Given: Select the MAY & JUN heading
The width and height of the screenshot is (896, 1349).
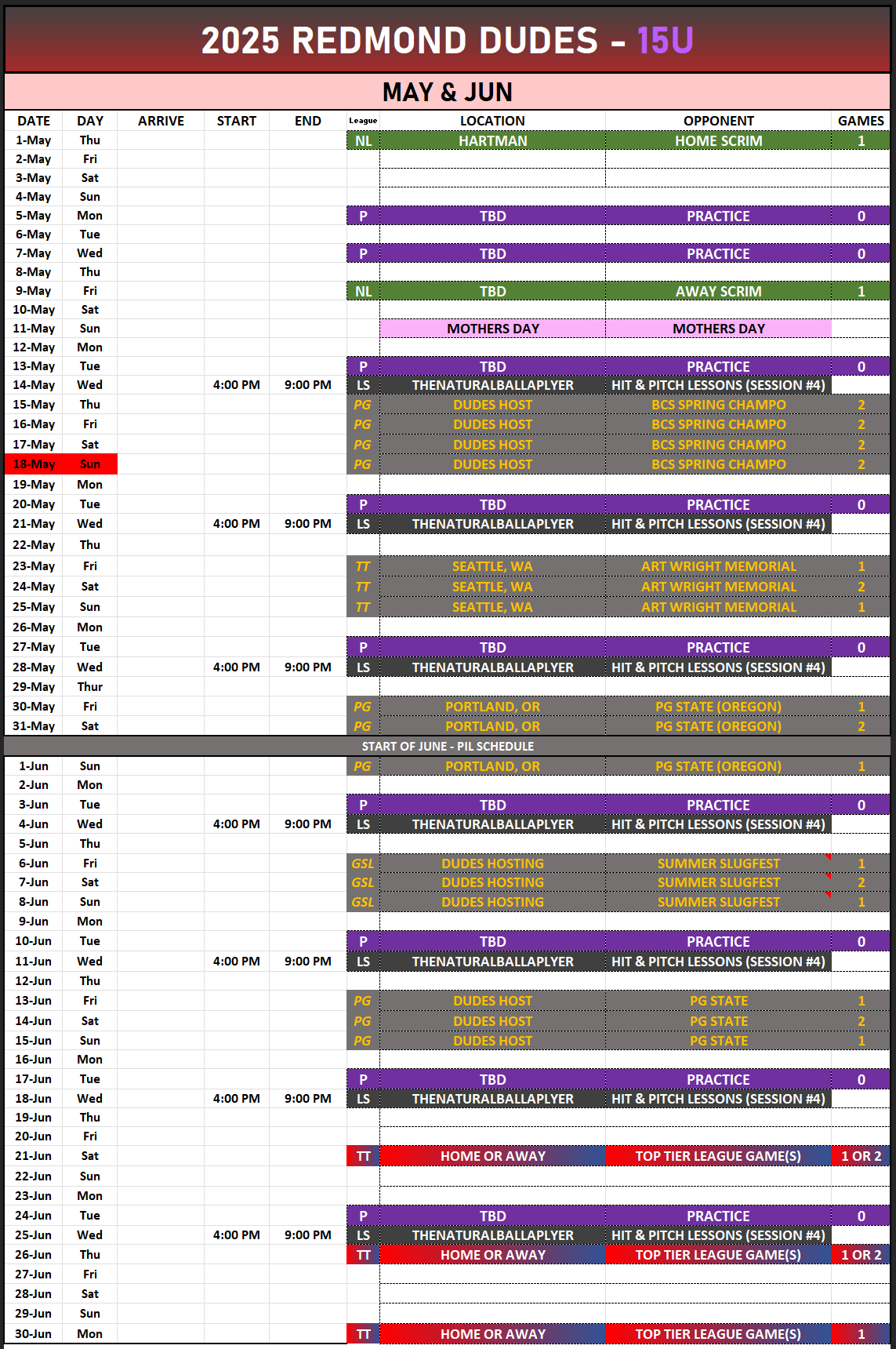Looking at the screenshot, I should click(448, 92).
